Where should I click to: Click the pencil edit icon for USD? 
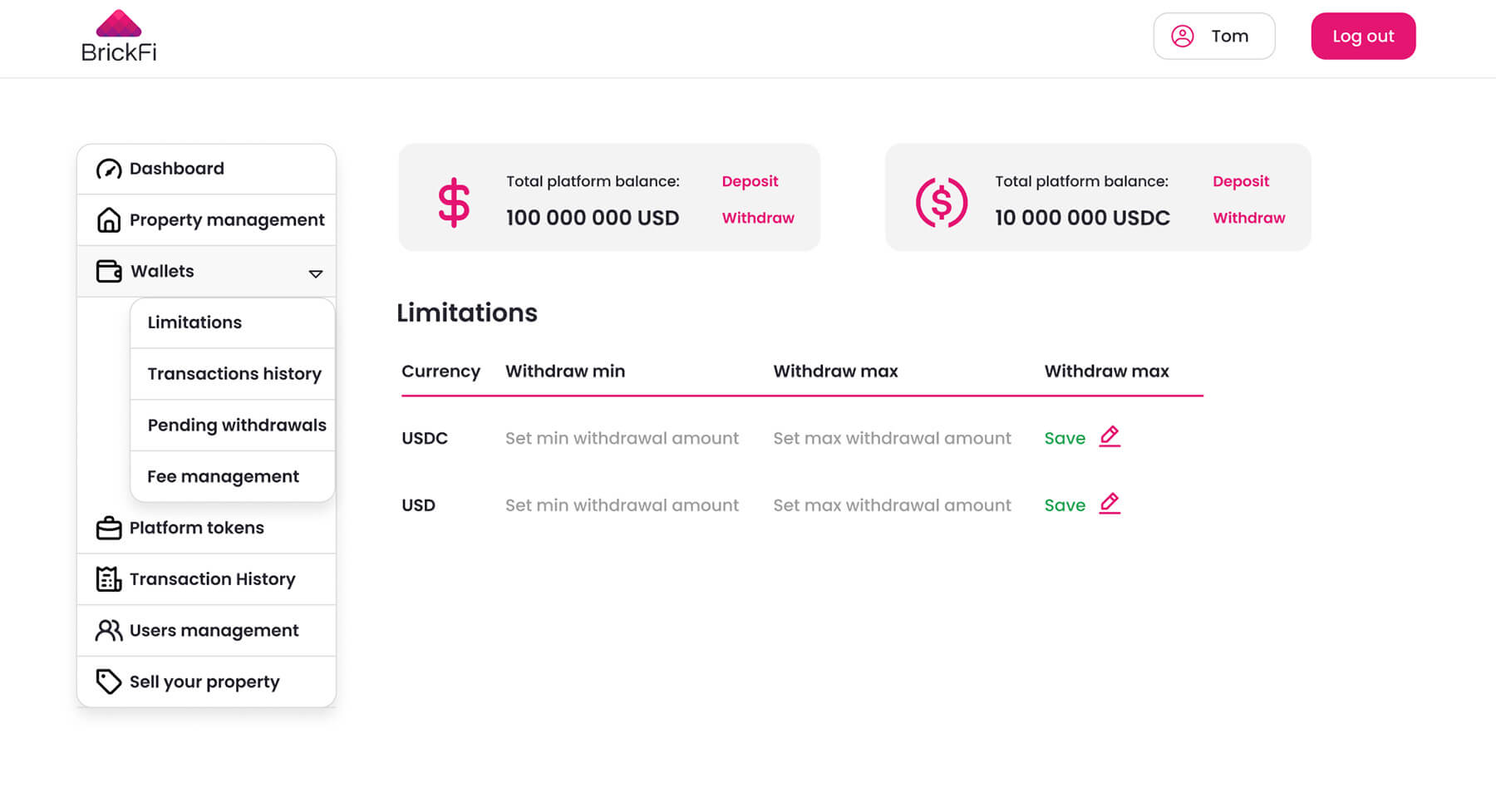point(1110,504)
